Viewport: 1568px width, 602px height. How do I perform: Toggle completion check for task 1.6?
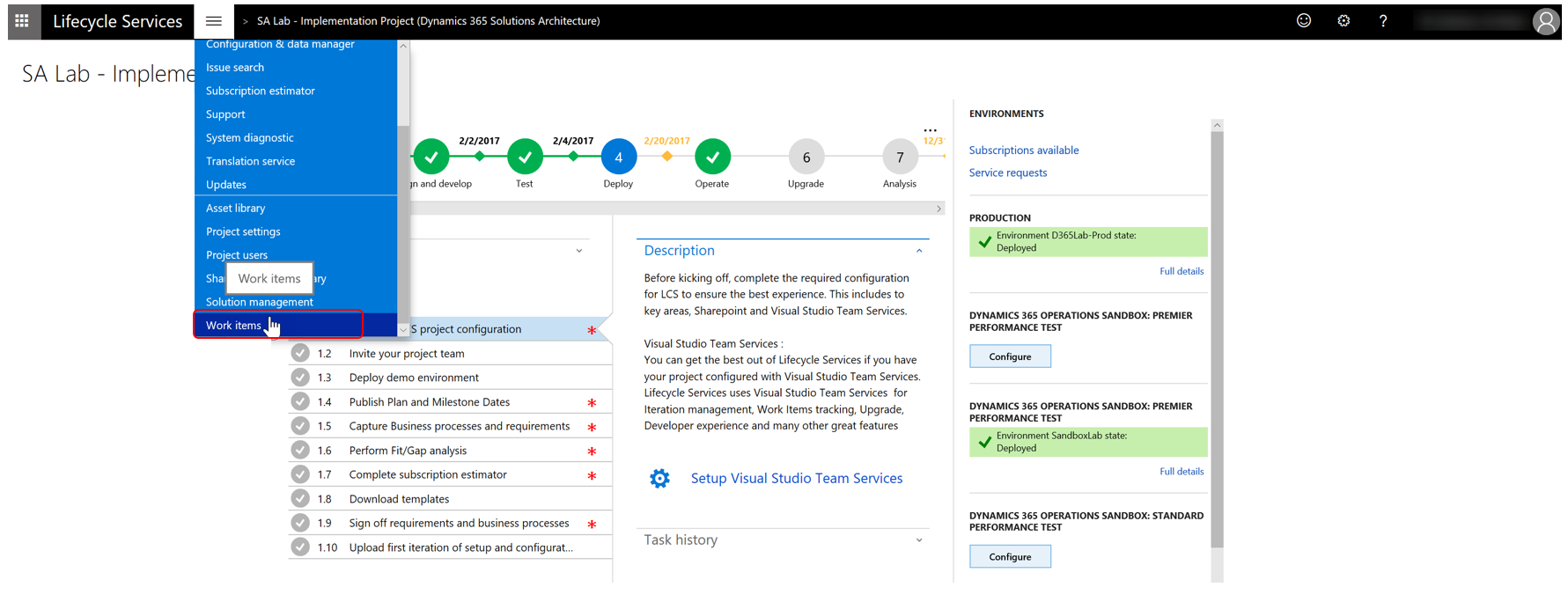pyautogui.click(x=300, y=450)
